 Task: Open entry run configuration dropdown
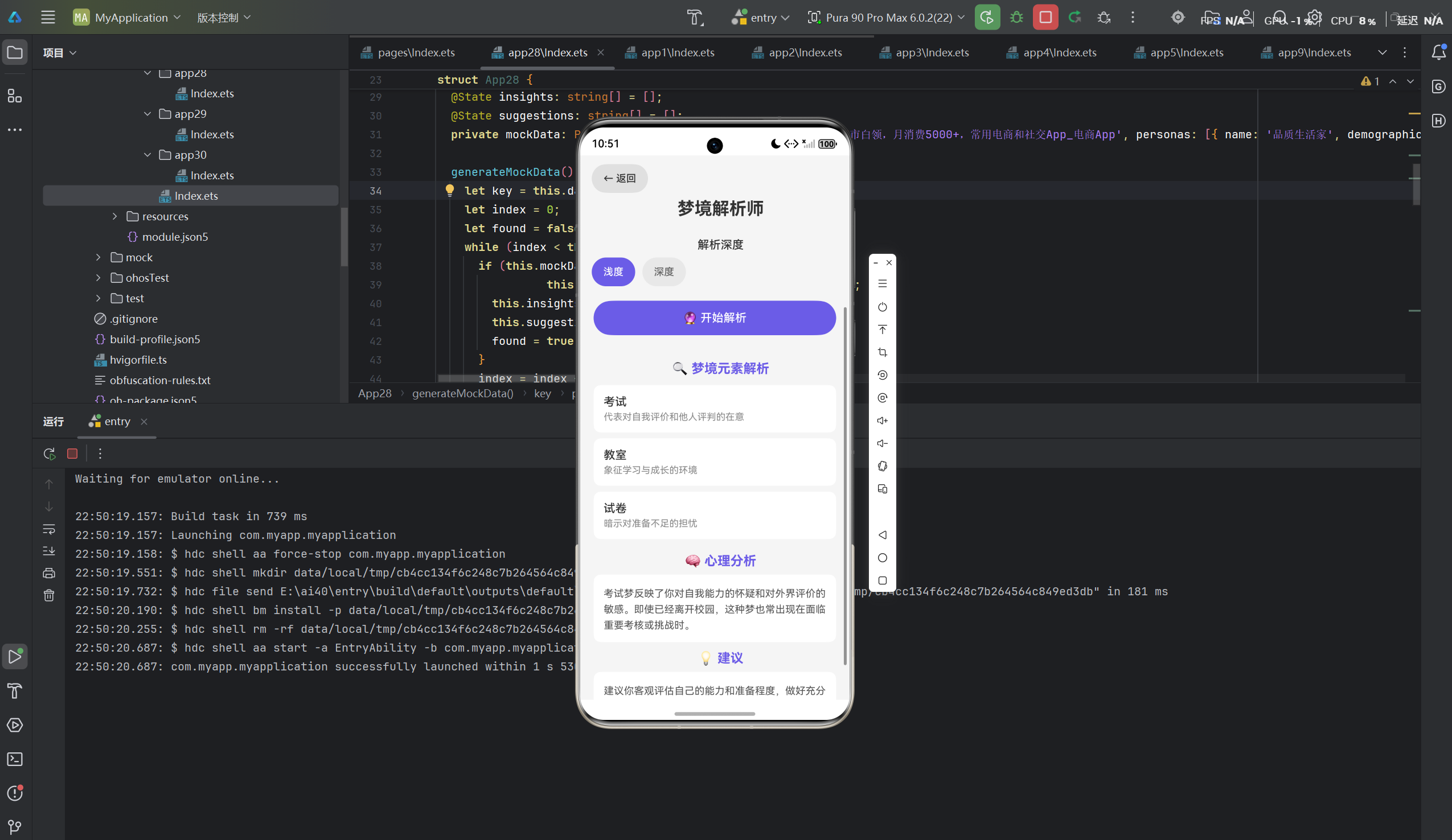coord(760,17)
